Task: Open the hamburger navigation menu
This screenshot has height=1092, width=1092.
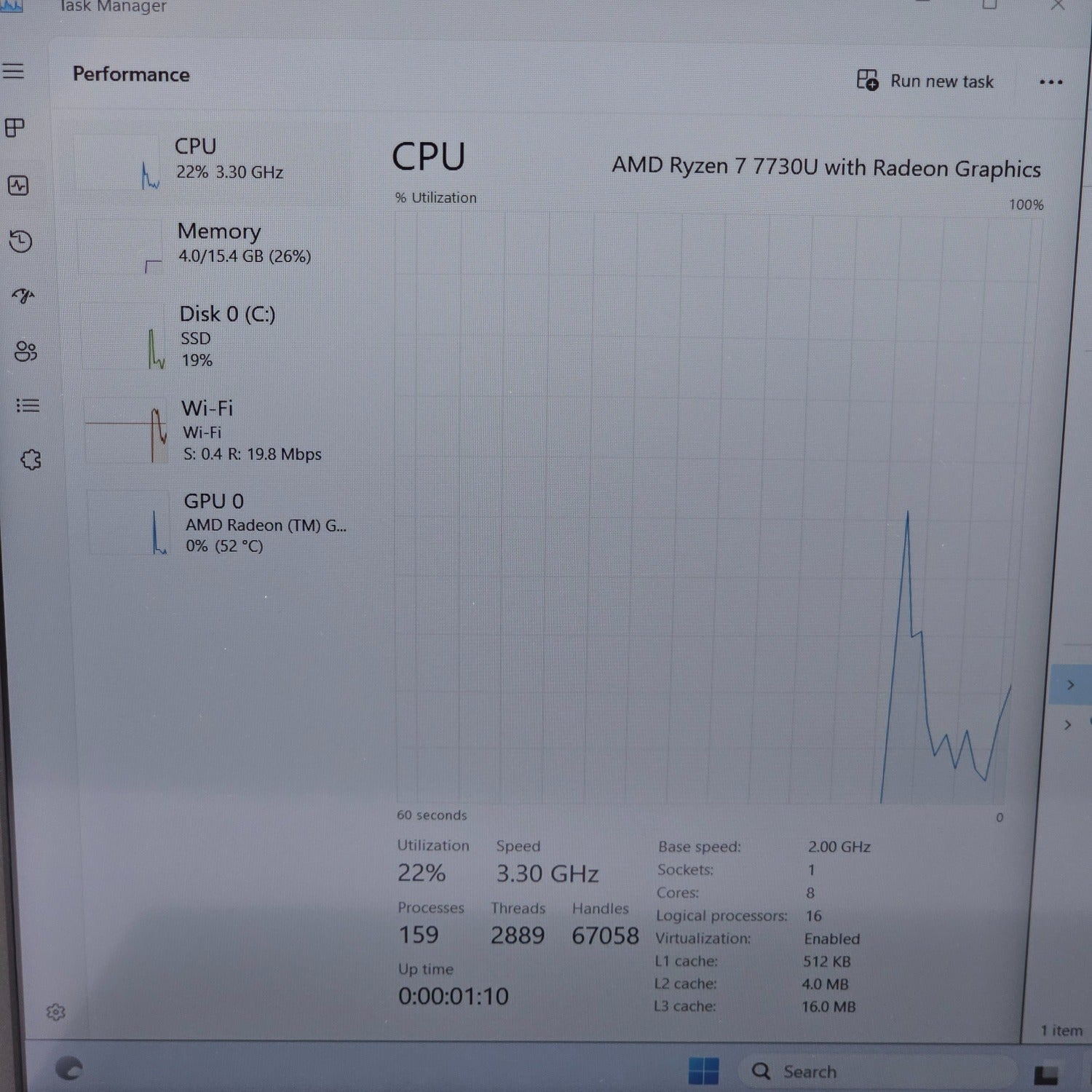Action: click(x=13, y=71)
